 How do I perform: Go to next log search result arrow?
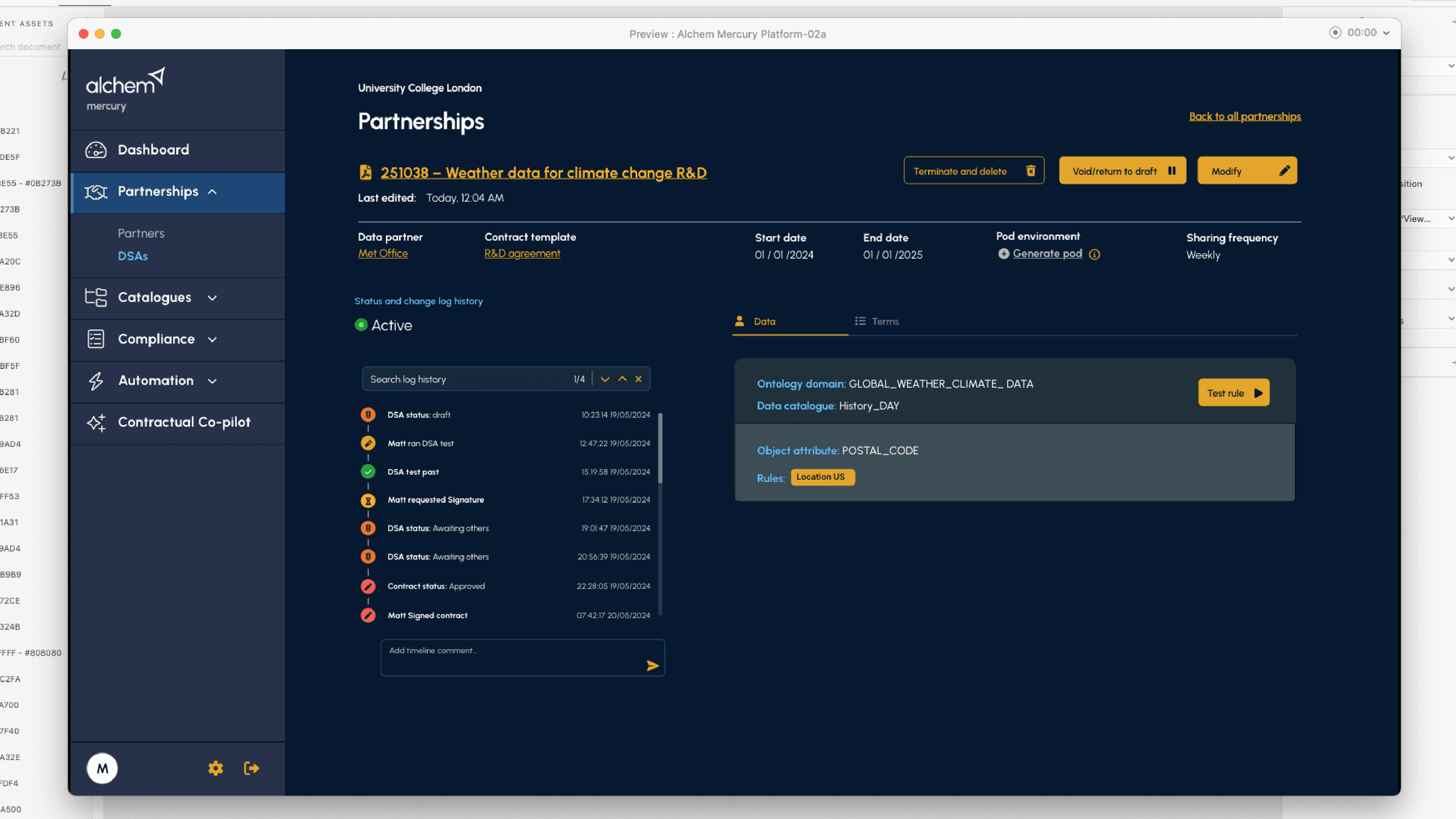605,379
